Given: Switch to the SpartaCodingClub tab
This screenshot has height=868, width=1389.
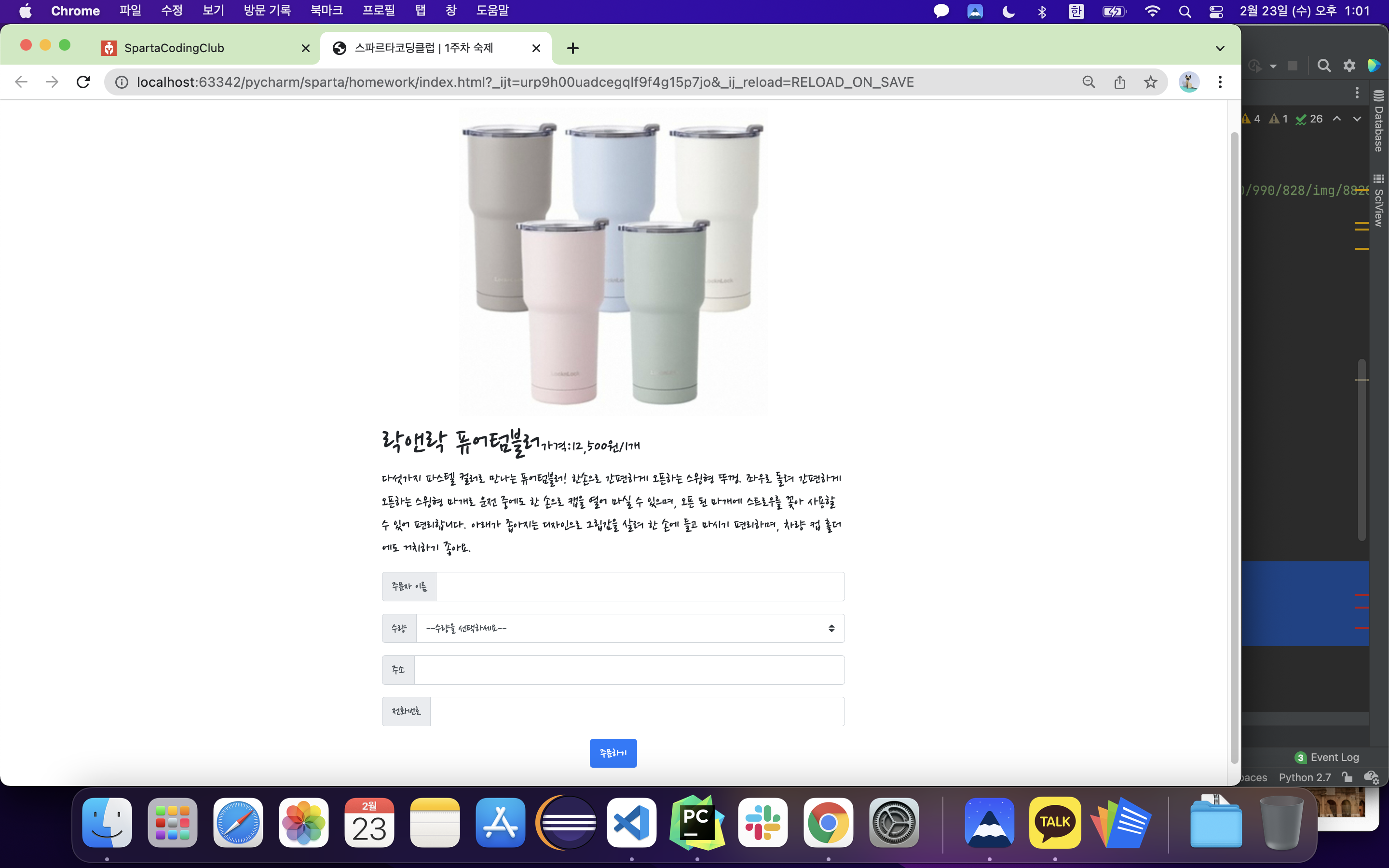Looking at the screenshot, I should [174, 48].
